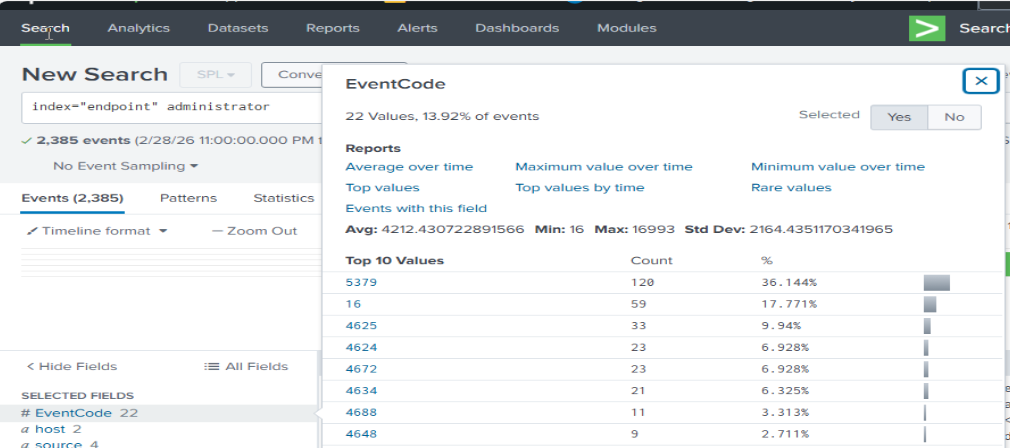1010x448 pixels.
Task: Open Top values by time report
Action: (579, 187)
